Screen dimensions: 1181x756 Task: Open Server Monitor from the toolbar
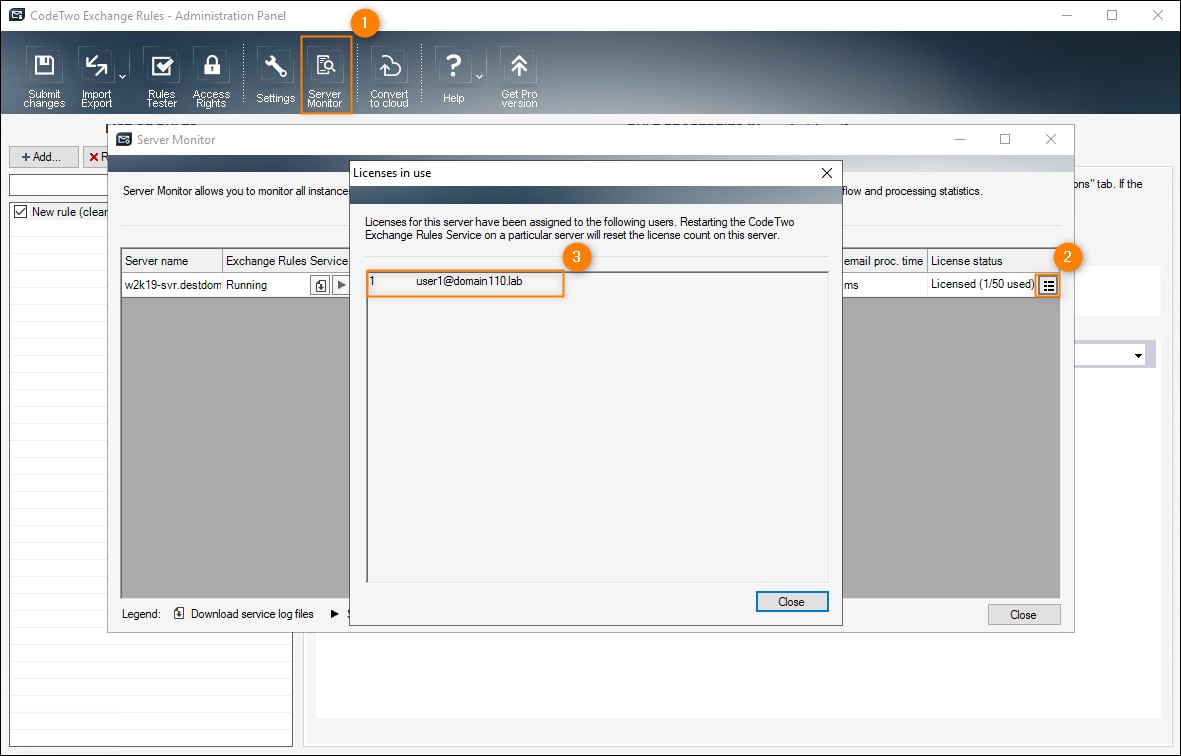click(x=325, y=75)
